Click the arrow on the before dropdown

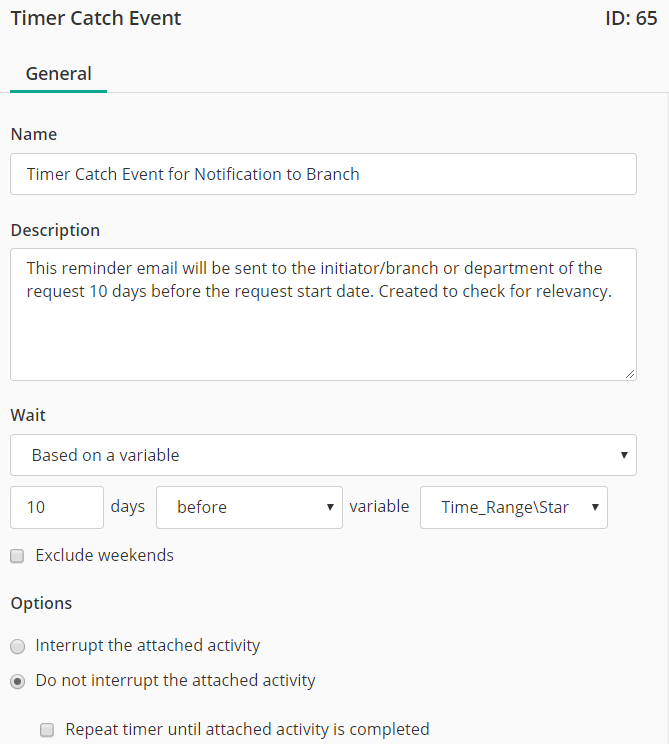click(x=330, y=507)
